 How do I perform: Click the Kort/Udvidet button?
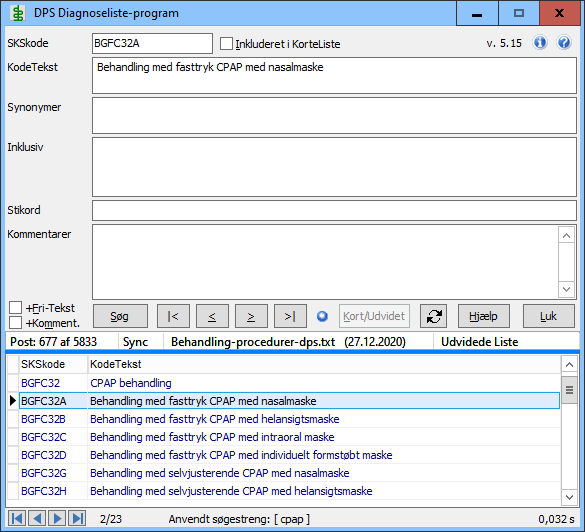pos(374,316)
